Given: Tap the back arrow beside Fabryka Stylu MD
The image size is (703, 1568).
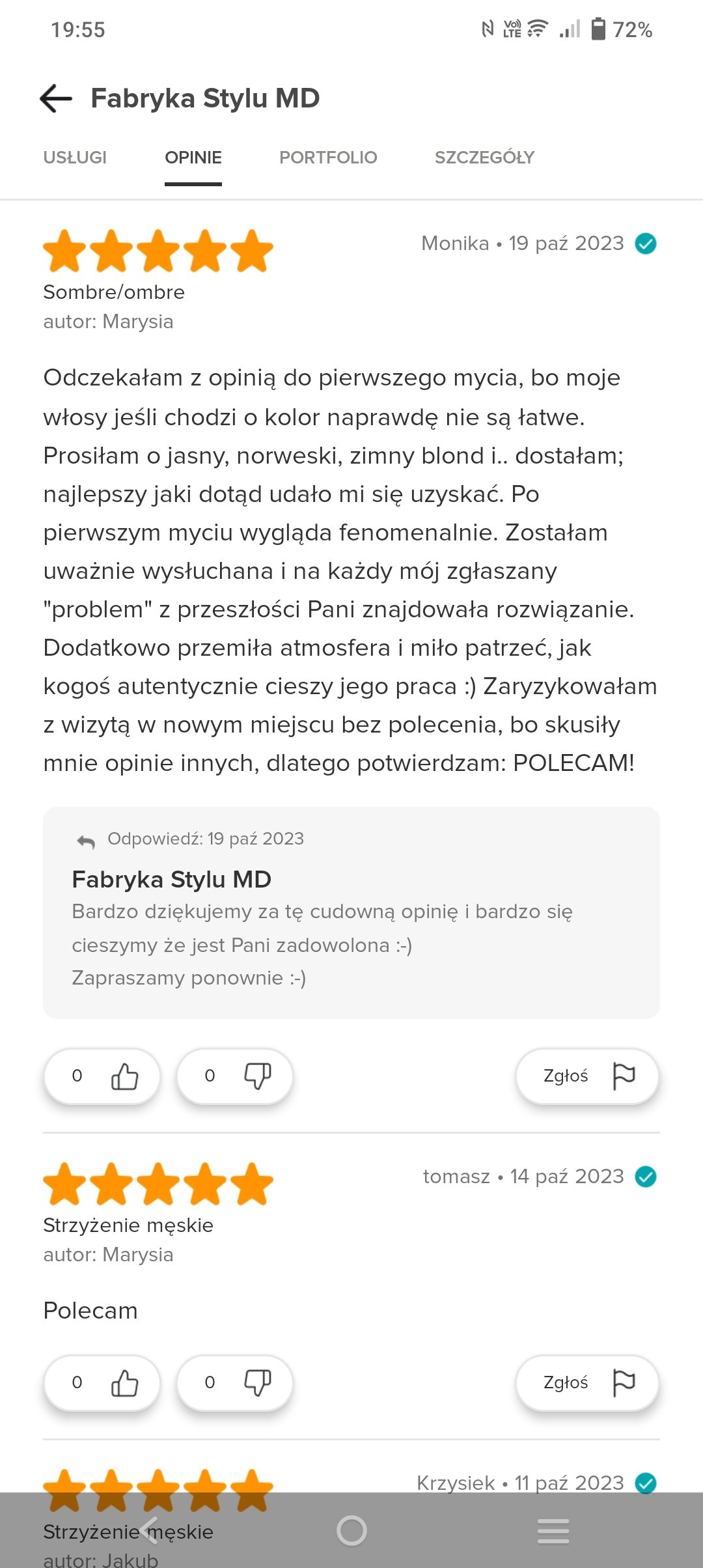Looking at the screenshot, I should pyautogui.click(x=56, y=99).
